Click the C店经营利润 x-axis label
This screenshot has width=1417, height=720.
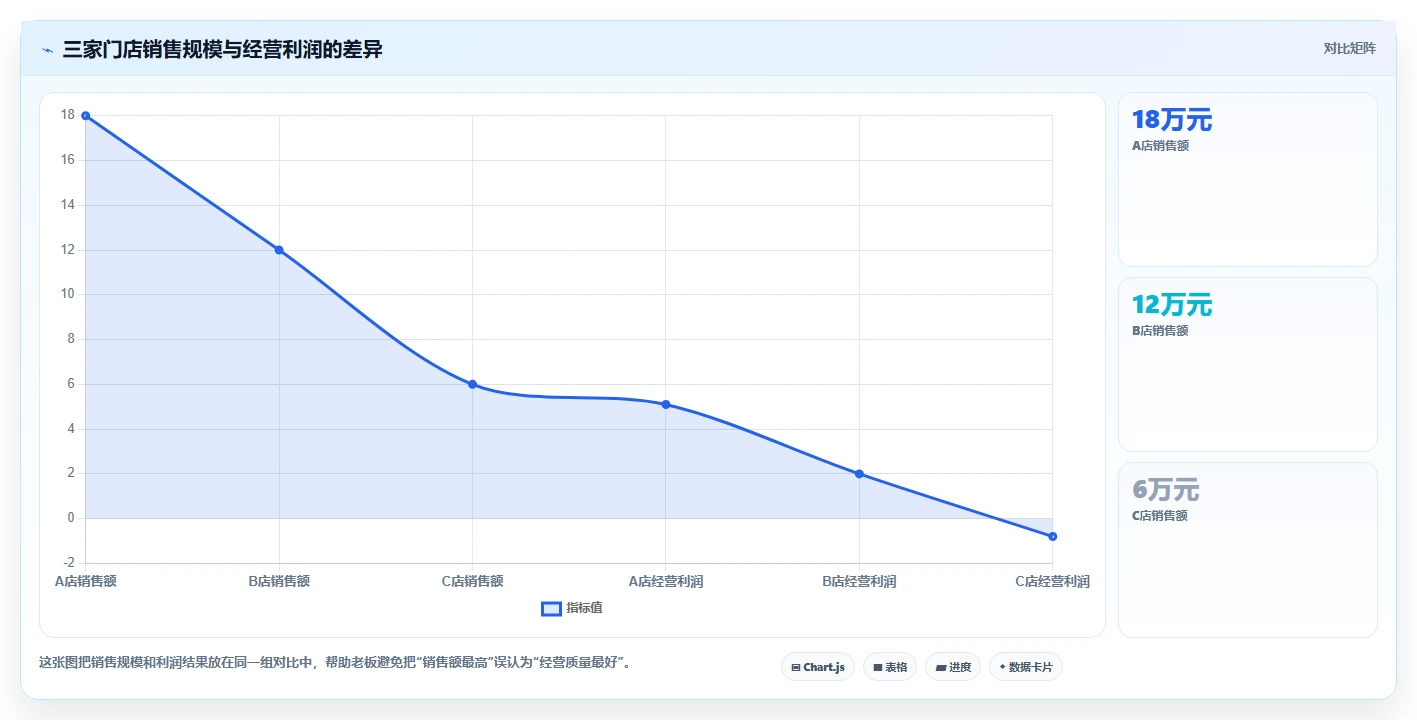1052,581
